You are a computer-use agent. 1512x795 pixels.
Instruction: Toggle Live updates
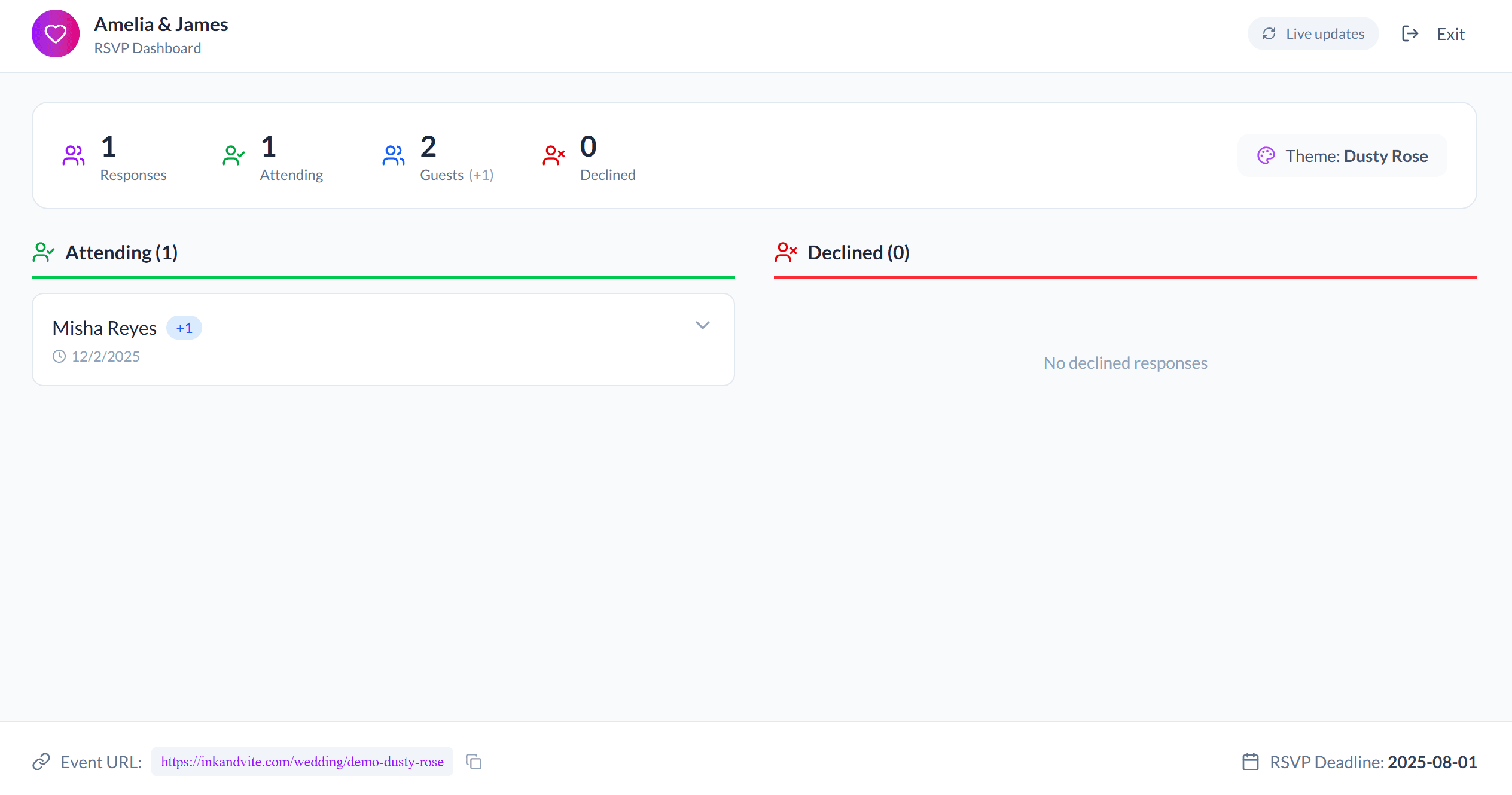pos(1313,33)
